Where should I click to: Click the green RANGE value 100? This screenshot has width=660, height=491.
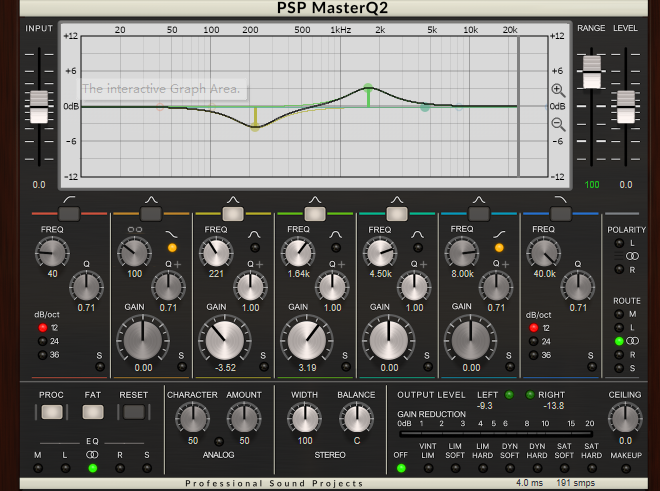pyautogui.click(x=592, y=184)
